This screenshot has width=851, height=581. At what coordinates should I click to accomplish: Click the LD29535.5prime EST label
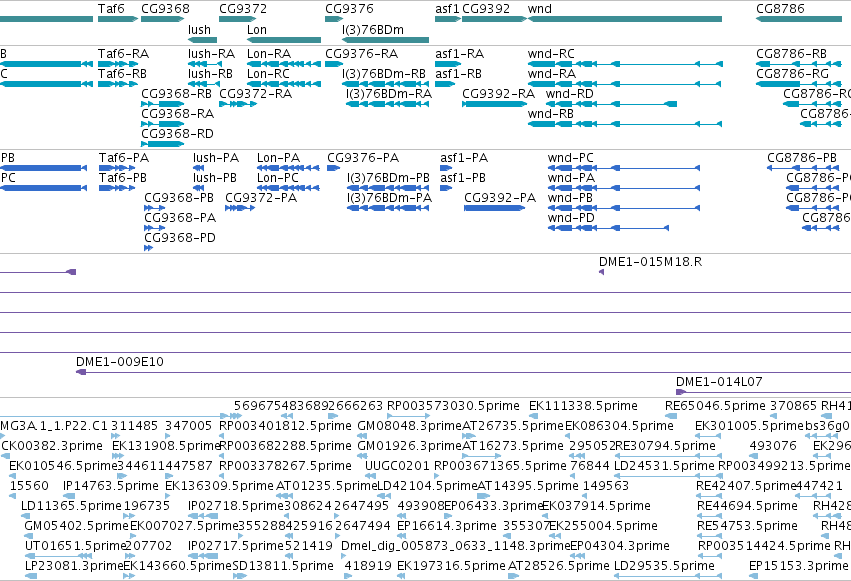664,566
